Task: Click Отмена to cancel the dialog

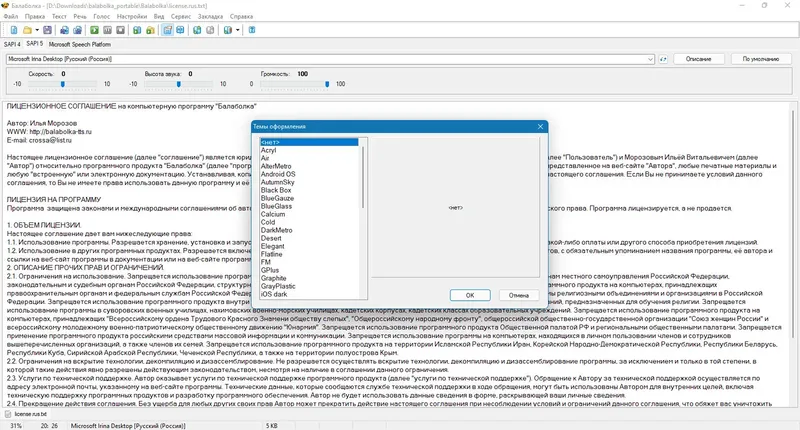Action: coord(518,295)
